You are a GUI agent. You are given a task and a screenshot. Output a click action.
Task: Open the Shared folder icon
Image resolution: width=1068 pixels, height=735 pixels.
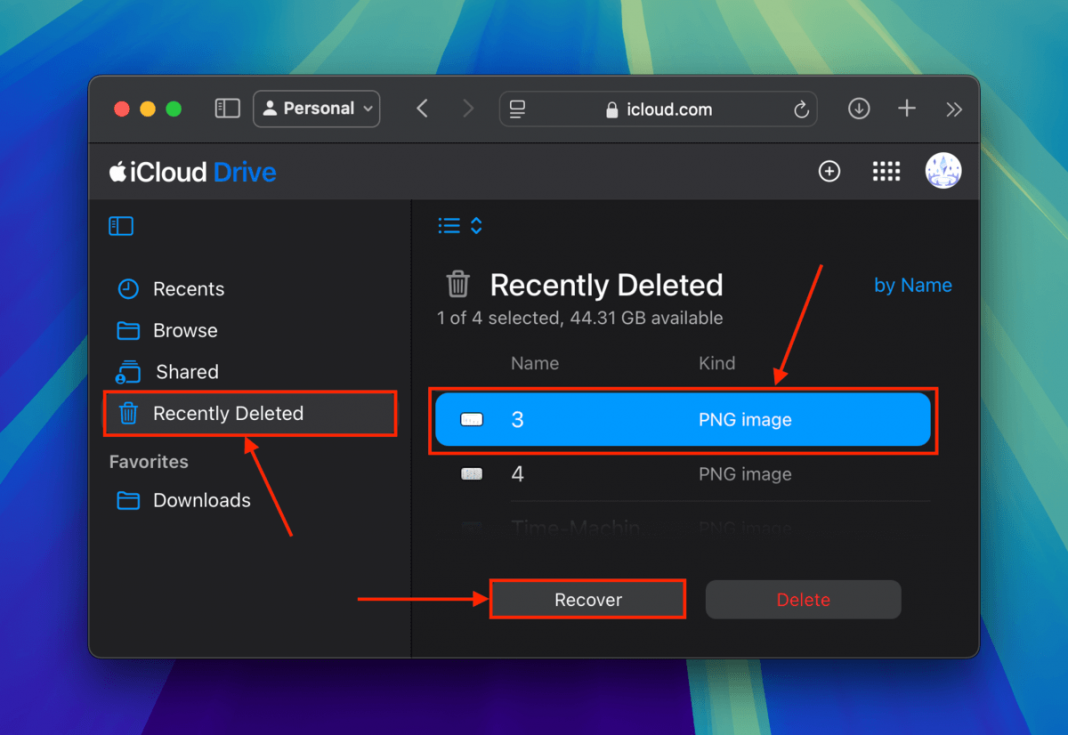pos(128,371)
